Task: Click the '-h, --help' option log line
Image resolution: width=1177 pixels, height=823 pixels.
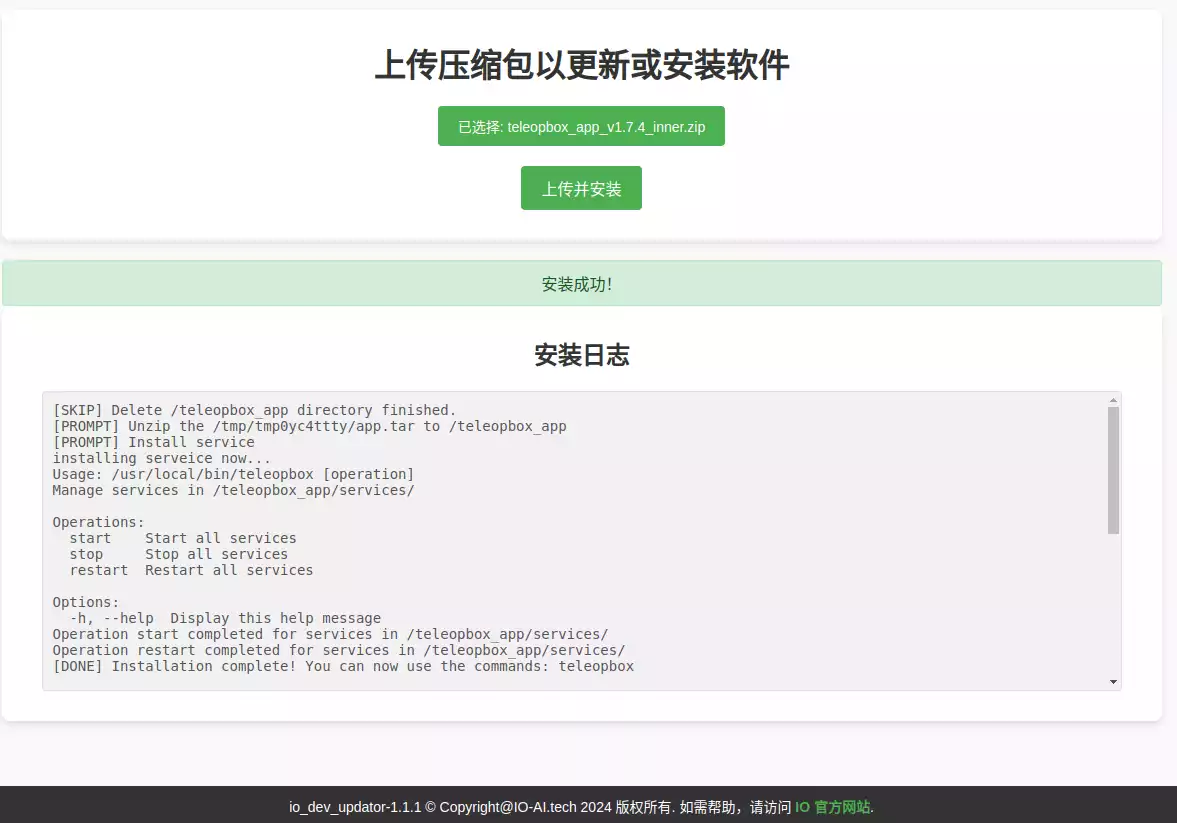Action: pos(225,618)
